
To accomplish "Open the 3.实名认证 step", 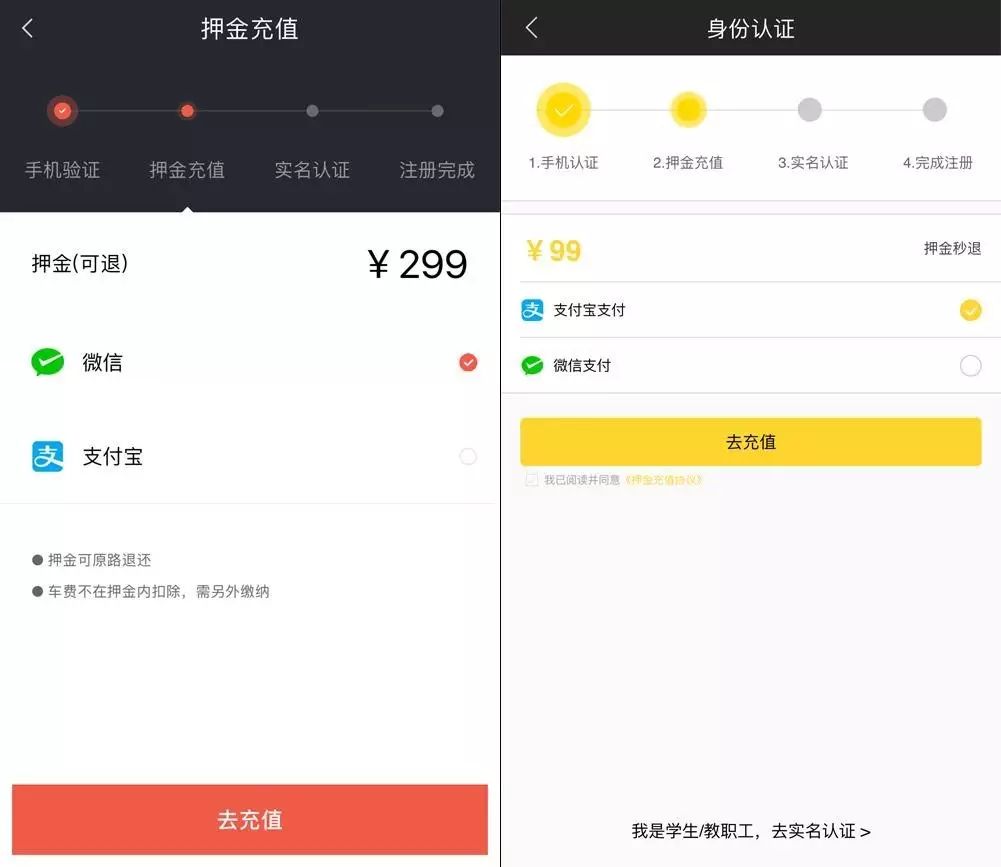I will (x=813, y=163).
